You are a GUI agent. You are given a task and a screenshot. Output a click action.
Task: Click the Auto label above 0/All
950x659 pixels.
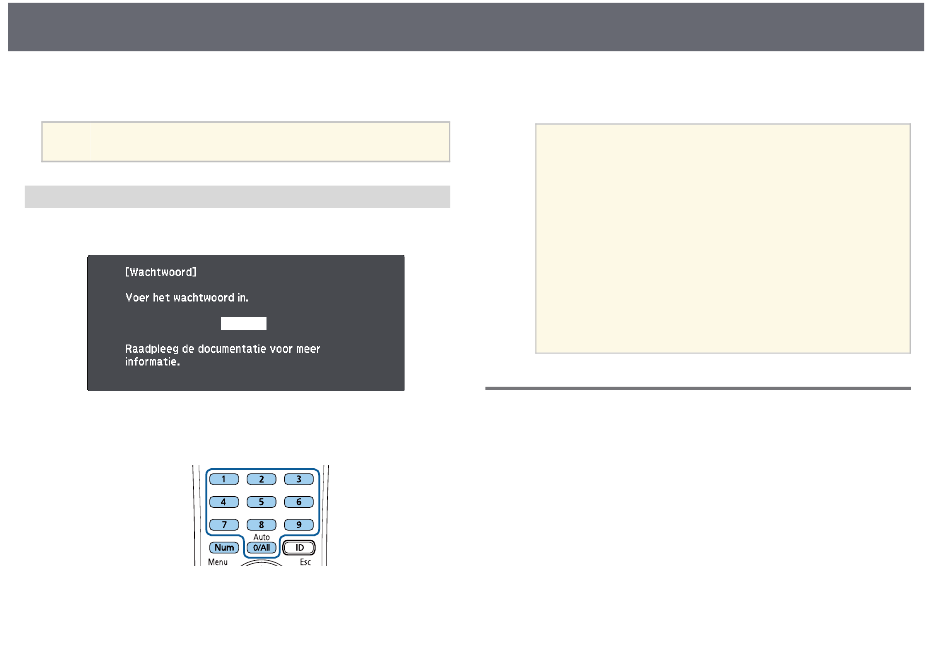[261, 537]
